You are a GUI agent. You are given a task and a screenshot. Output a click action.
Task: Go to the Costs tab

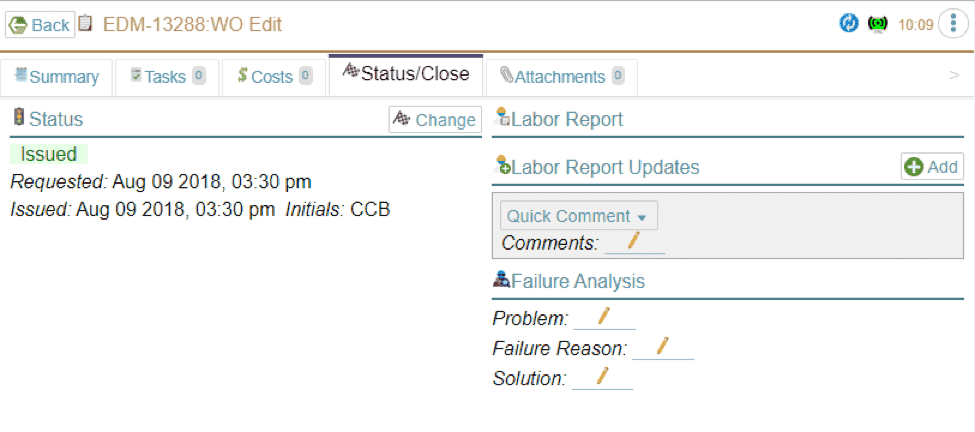[x=274, y=77]
